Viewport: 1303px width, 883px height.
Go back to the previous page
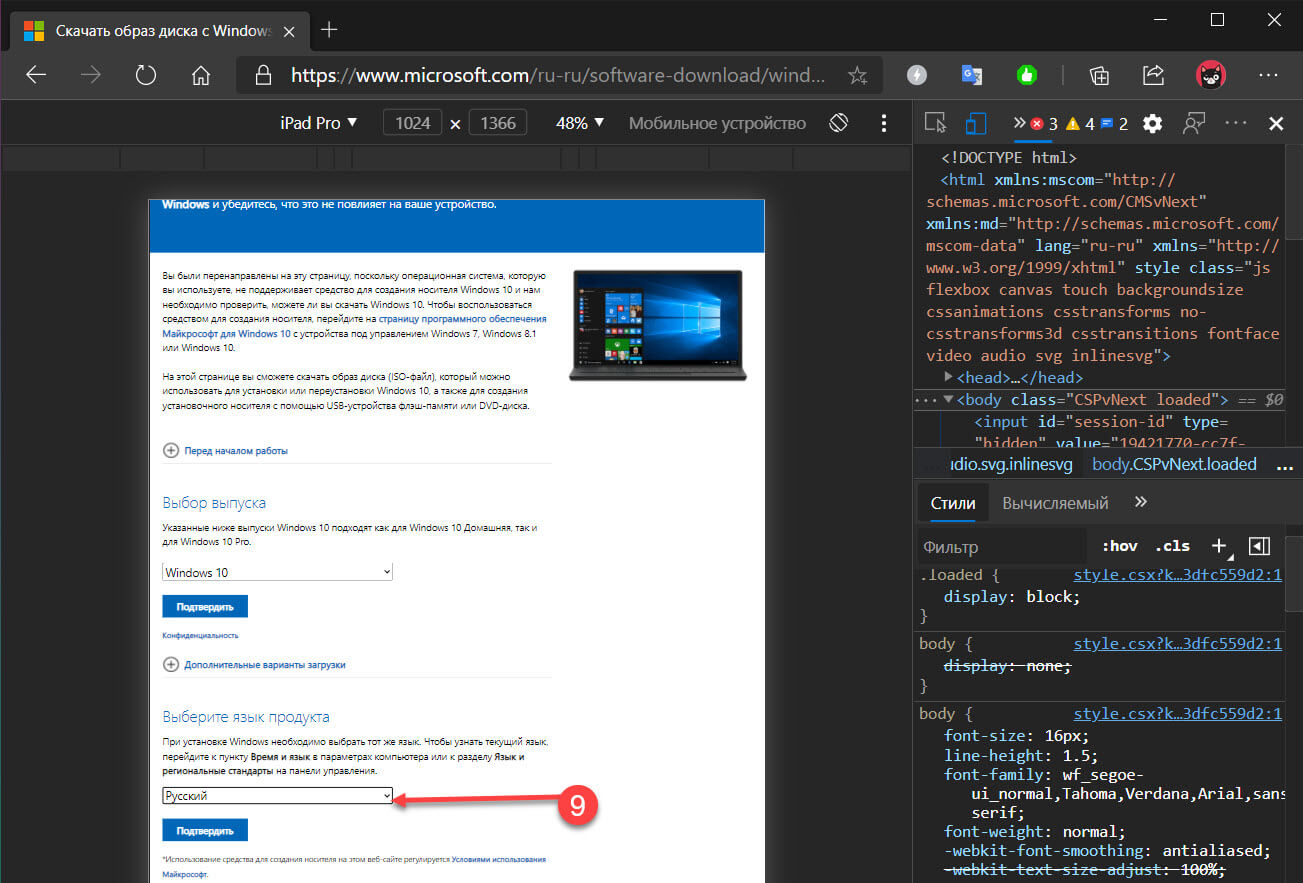point(36,76)
